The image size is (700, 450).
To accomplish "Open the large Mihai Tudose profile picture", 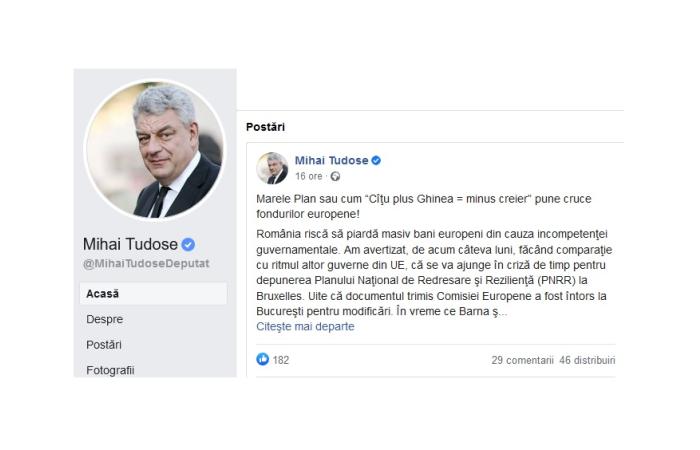I will (154, 149).
